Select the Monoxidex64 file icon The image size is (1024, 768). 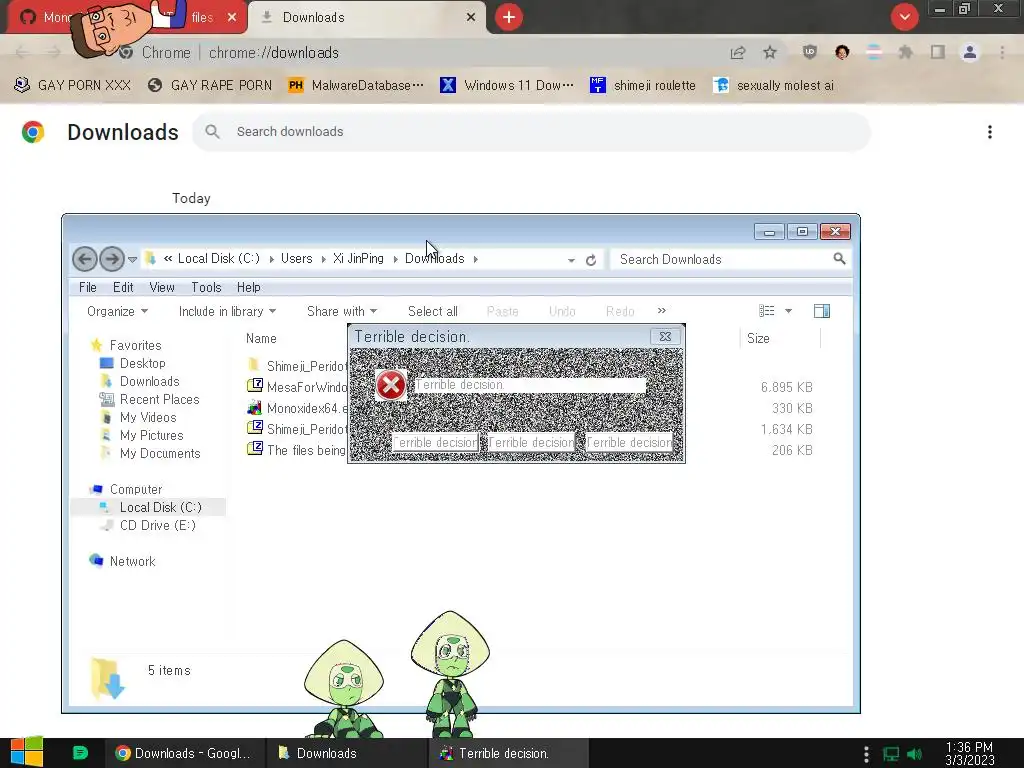(x=254, y=408)
